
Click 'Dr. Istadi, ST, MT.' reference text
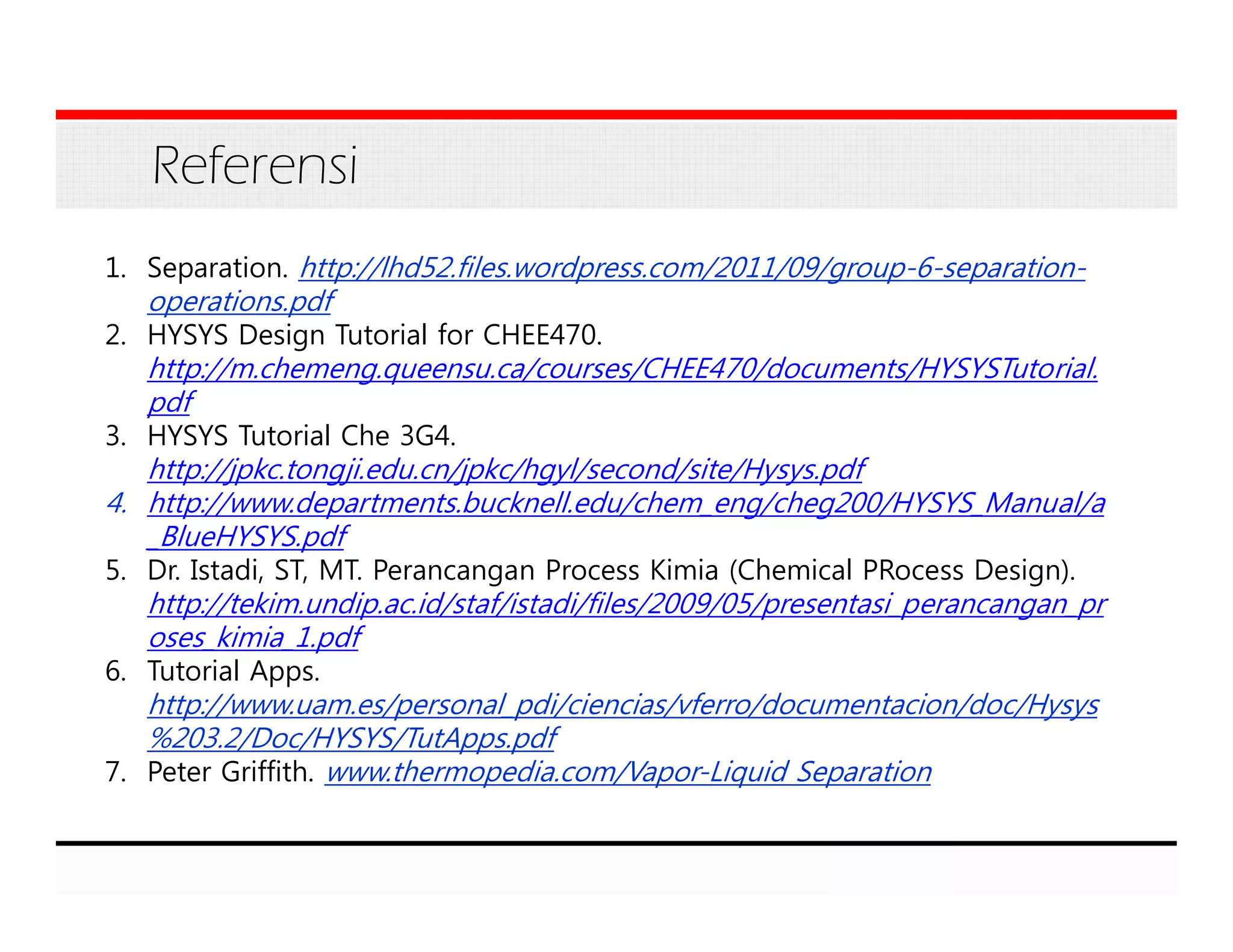pos(255,570)
